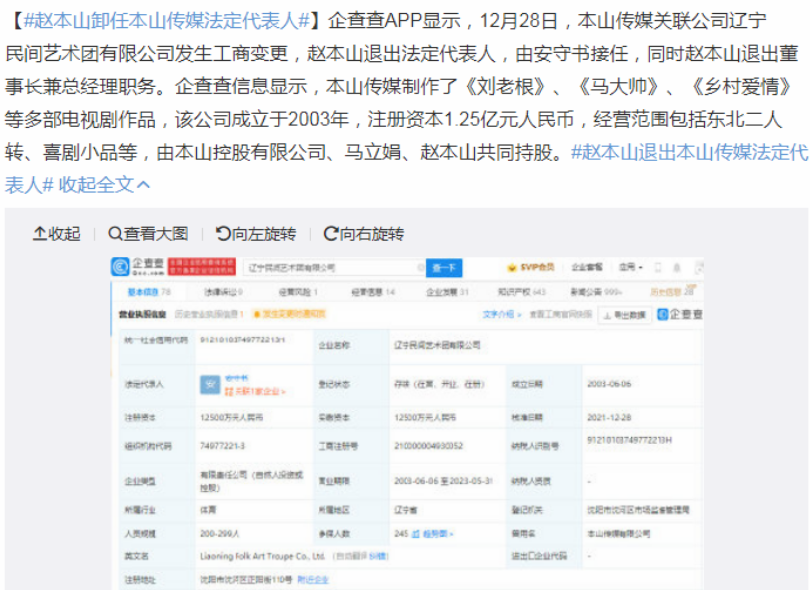The width and height of the screenshot is (810, 590).
Task: Open 企业套餐 in the top bar
Action: (587, 267)
